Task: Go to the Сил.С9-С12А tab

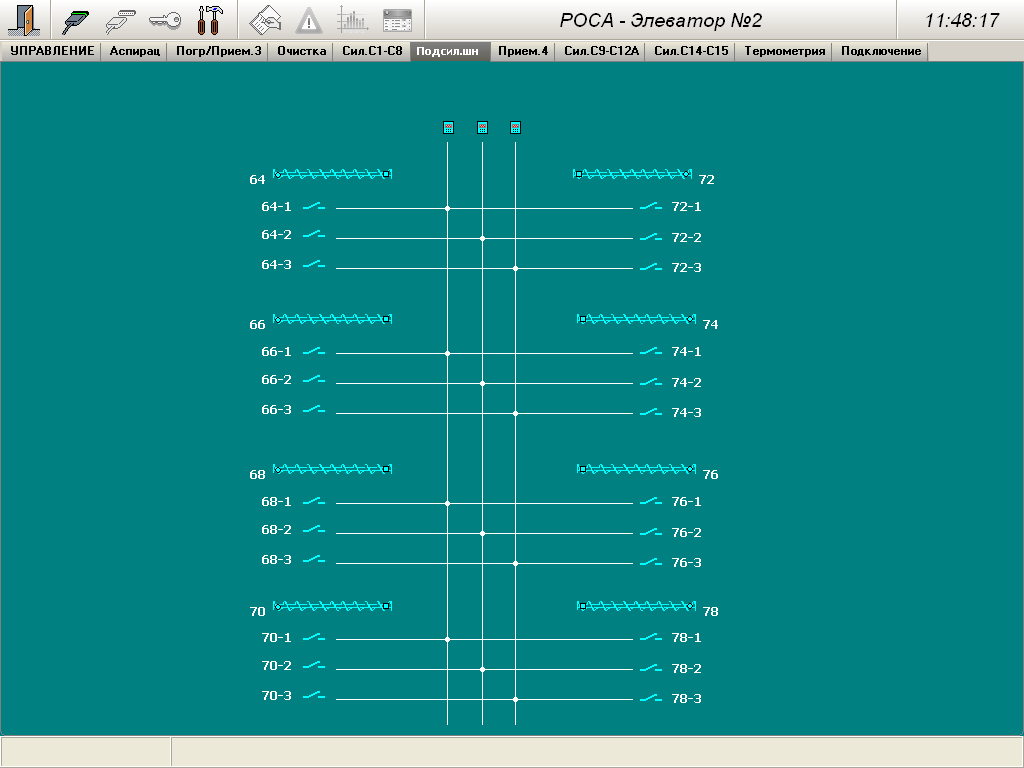Action: tap(601, 51)
